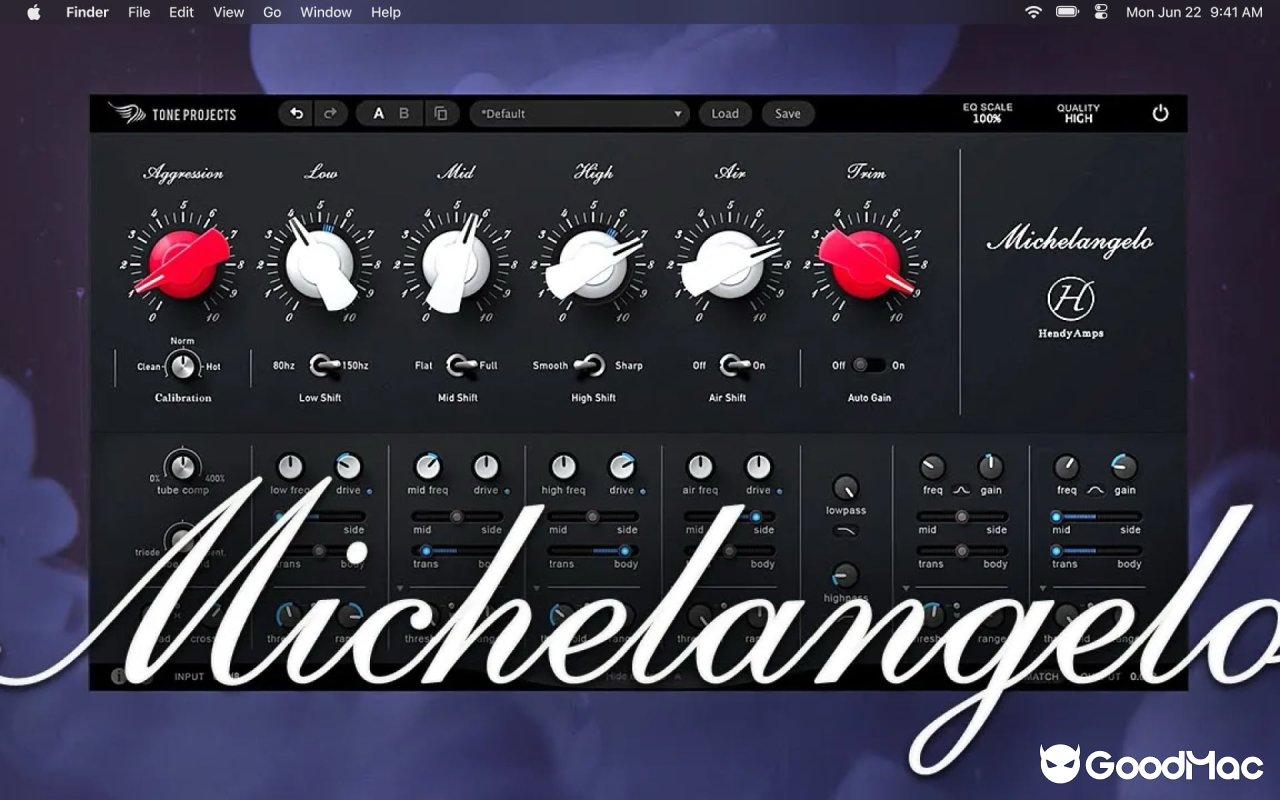Screen dimensions: 1280x800
Task: Click the redo arrow in the plugin toolbar
Action: click(x=329, y=114)
